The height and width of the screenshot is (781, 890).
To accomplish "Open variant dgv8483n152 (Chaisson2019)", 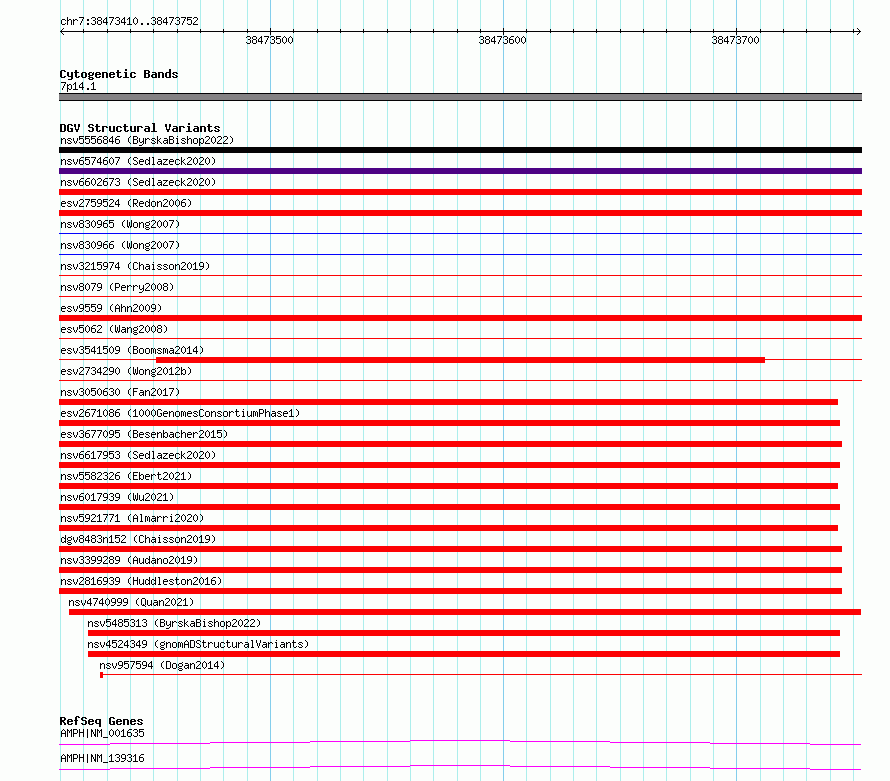I will 138,539.
